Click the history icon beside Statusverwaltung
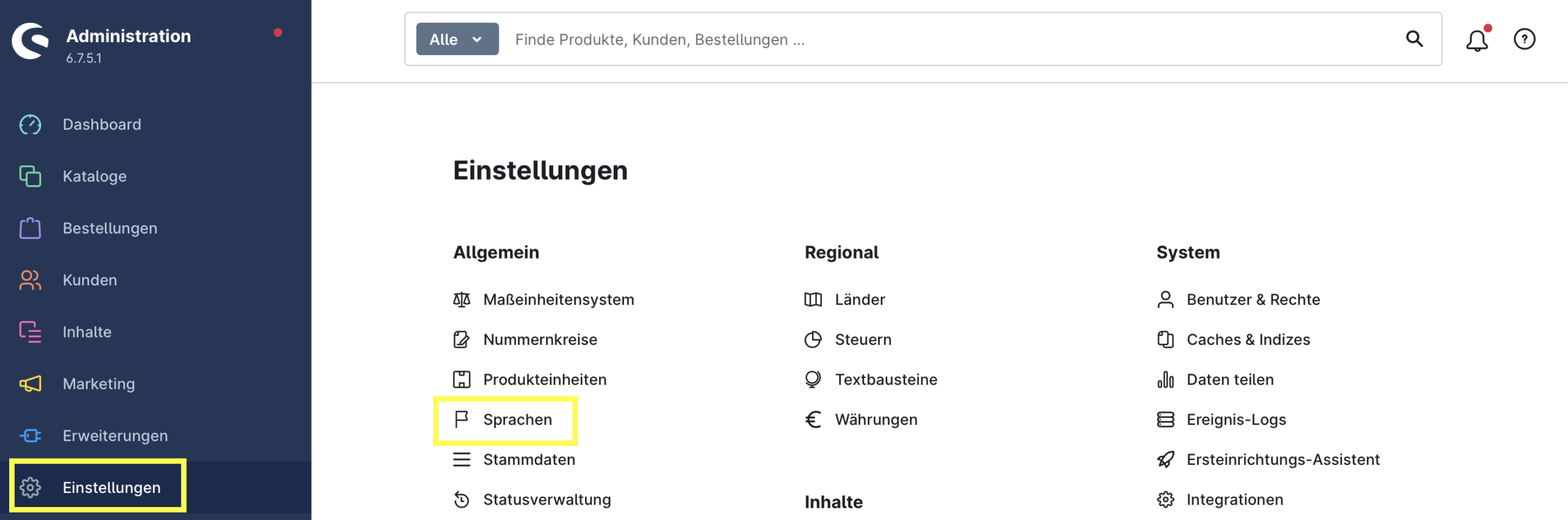 462,500
